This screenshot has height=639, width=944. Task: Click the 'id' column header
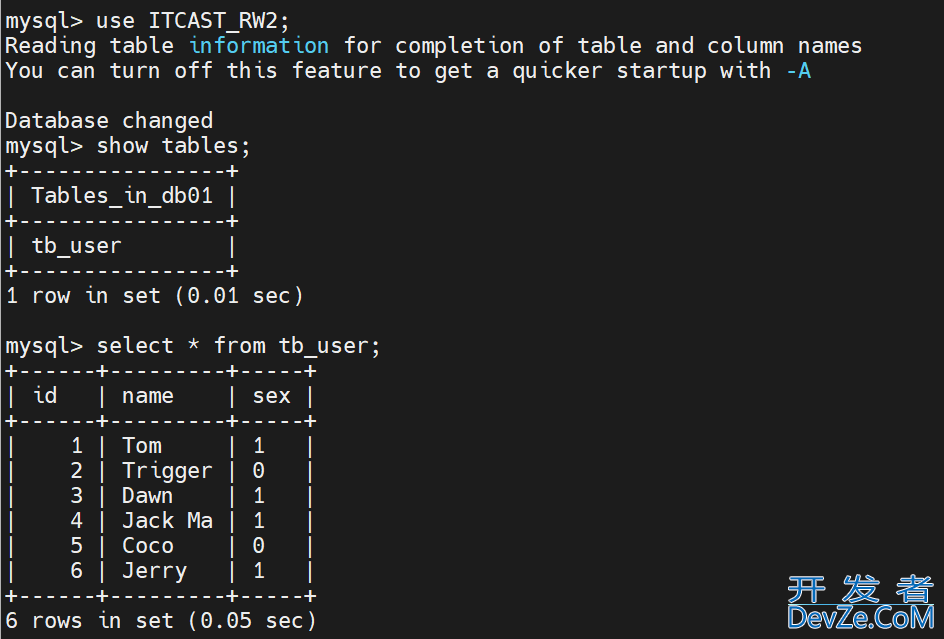click(x=45, y=396)
